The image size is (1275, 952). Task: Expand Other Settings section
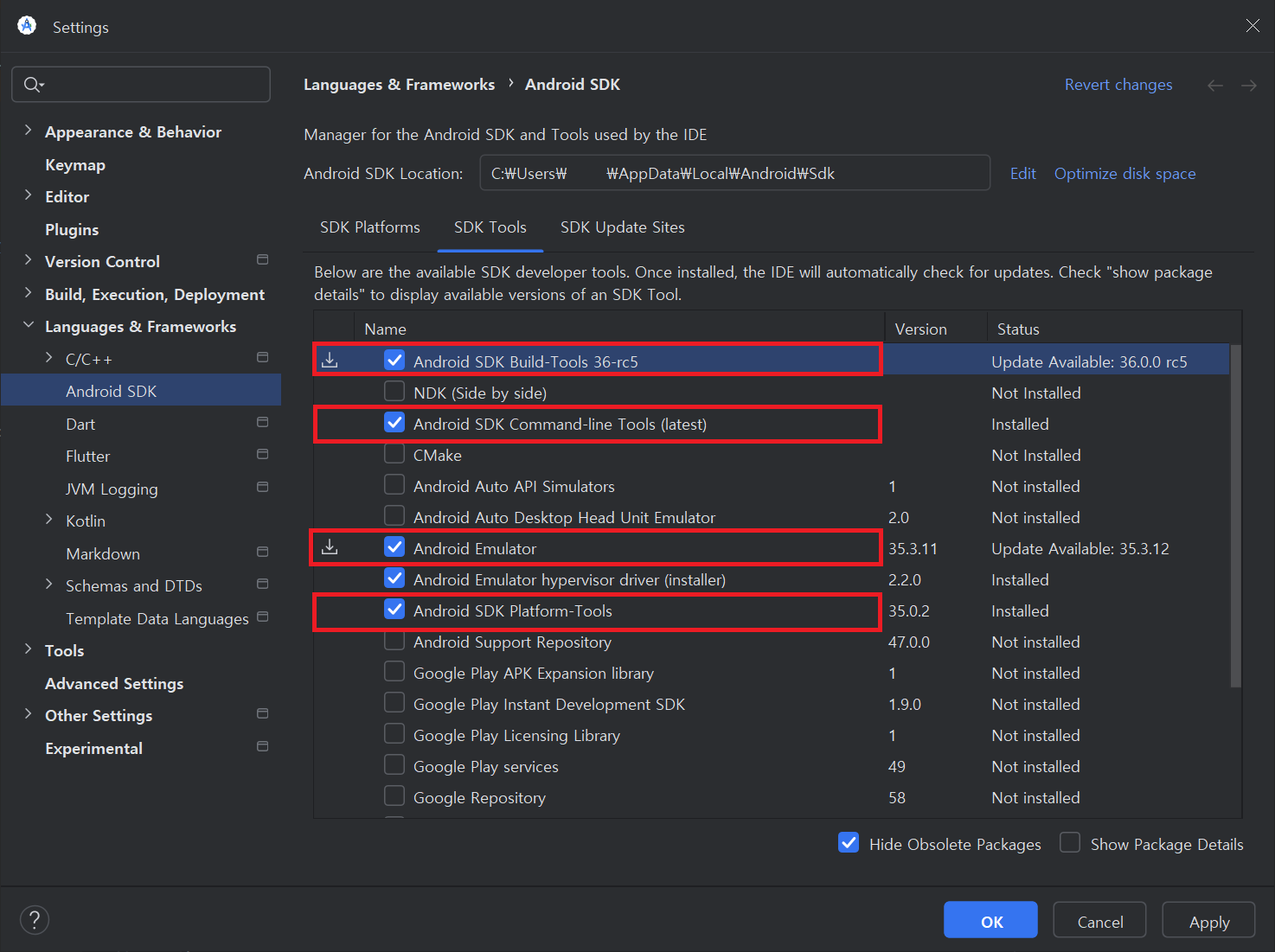coord(29,714)
